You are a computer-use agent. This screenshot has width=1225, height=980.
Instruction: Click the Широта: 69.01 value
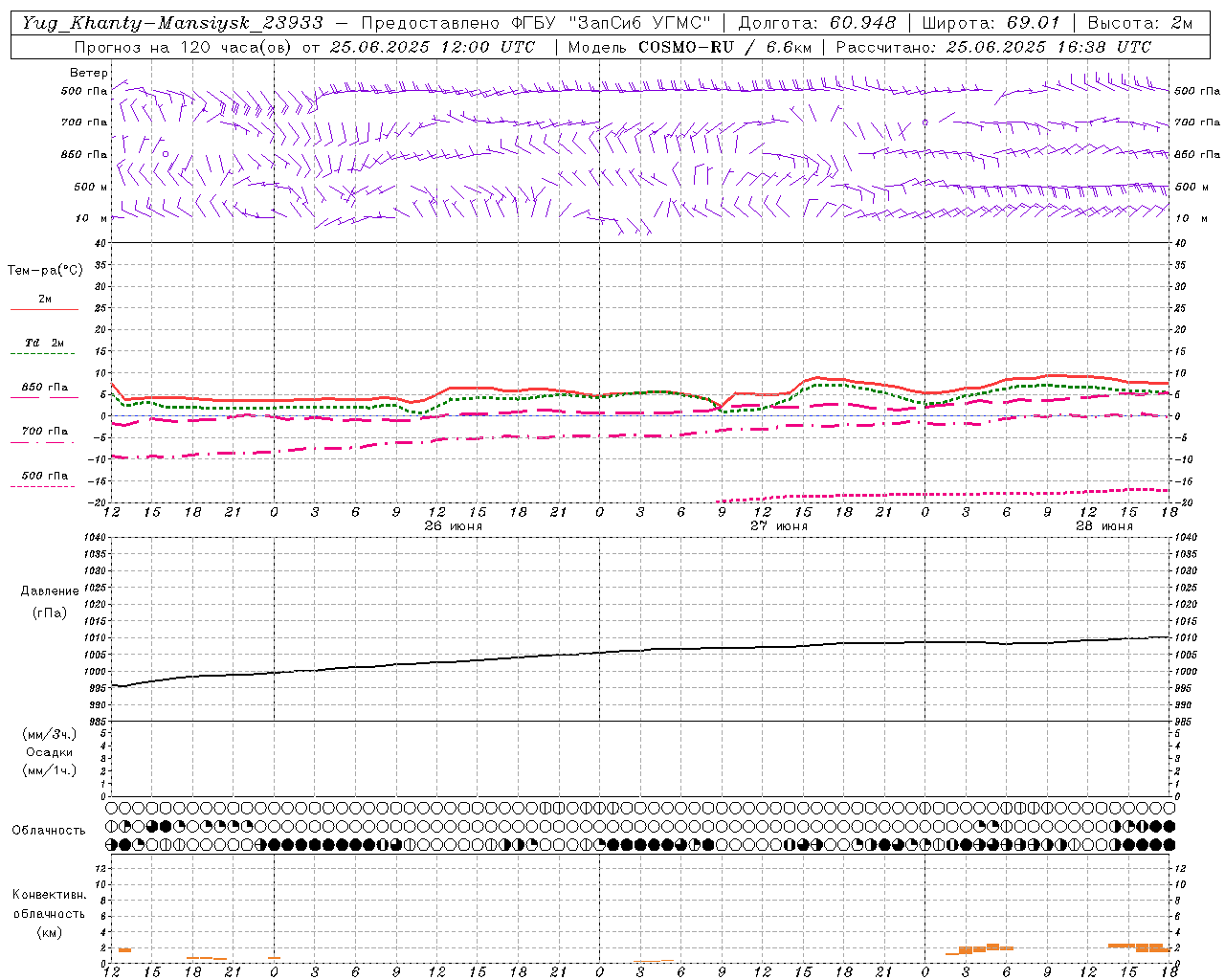[991, 23]
